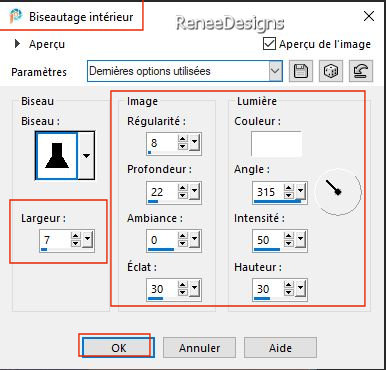Image resolution: width=386 pixels, height=370 pixels.
Task: Toggle the Aperçu de l'image checkbox
Action: coord(269,44)
